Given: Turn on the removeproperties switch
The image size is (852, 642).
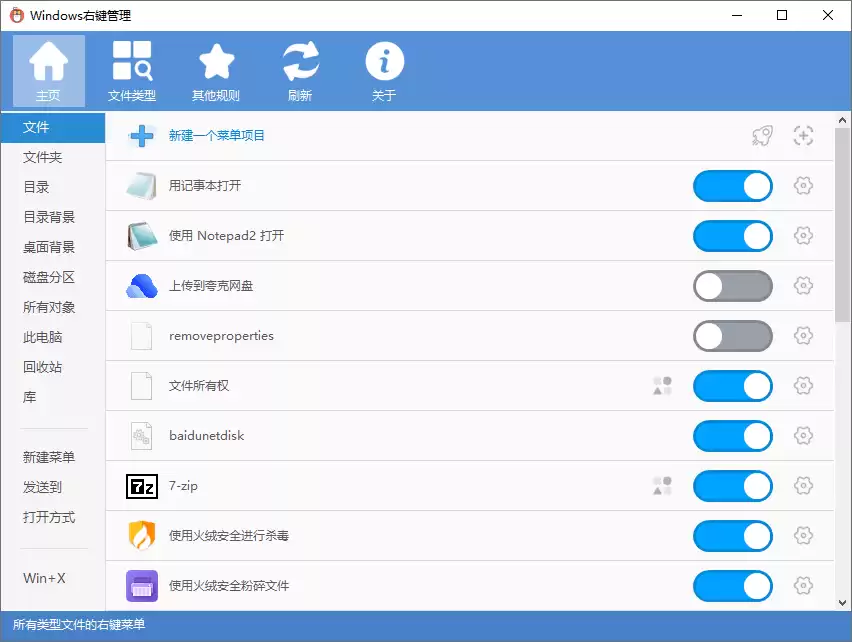Looking at the screenshot, I should [732, 336].
